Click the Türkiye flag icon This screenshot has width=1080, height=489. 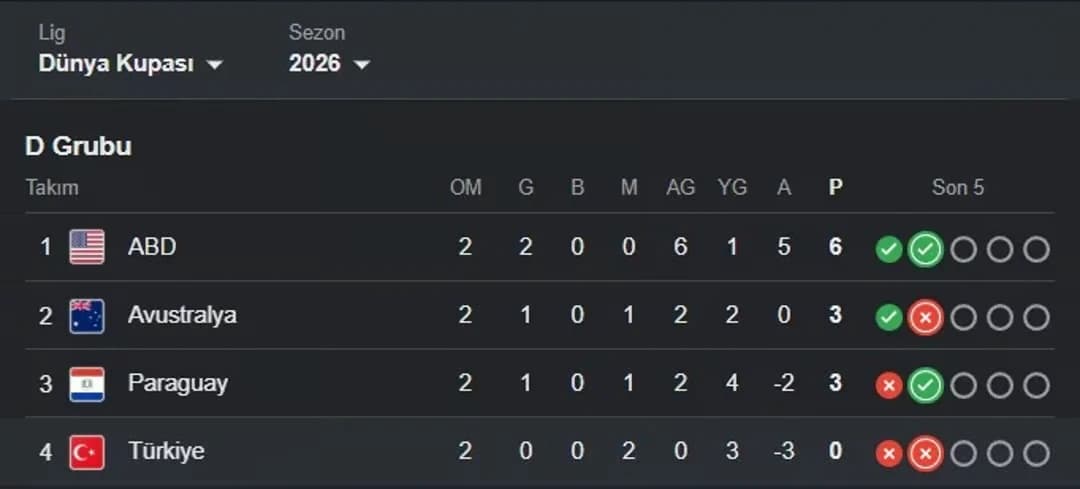click(87, 452)
